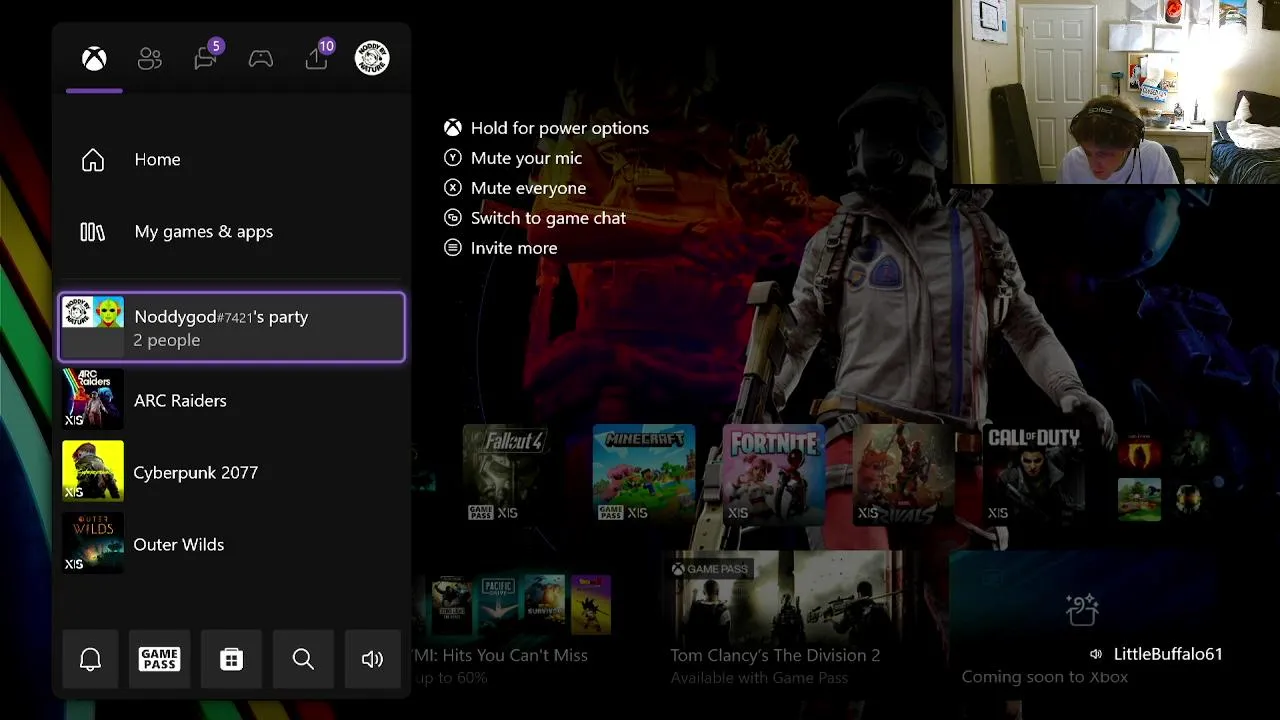Click the X button Mute everyone hint
The height and width of the screenshot is (720, 1280).
click(x=515, y=188)
